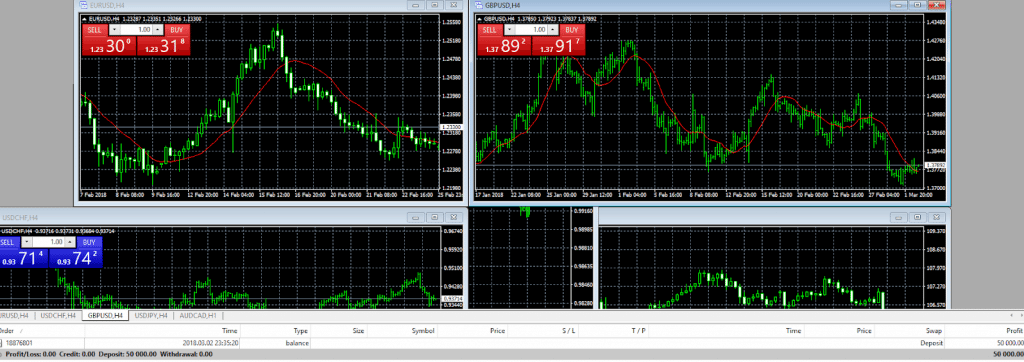The width and height of the screenshot is (1024, 362).
Task: Minimize the EURUSD,H4 chart window
Action: pyautogui.click(x=415, y=5)
